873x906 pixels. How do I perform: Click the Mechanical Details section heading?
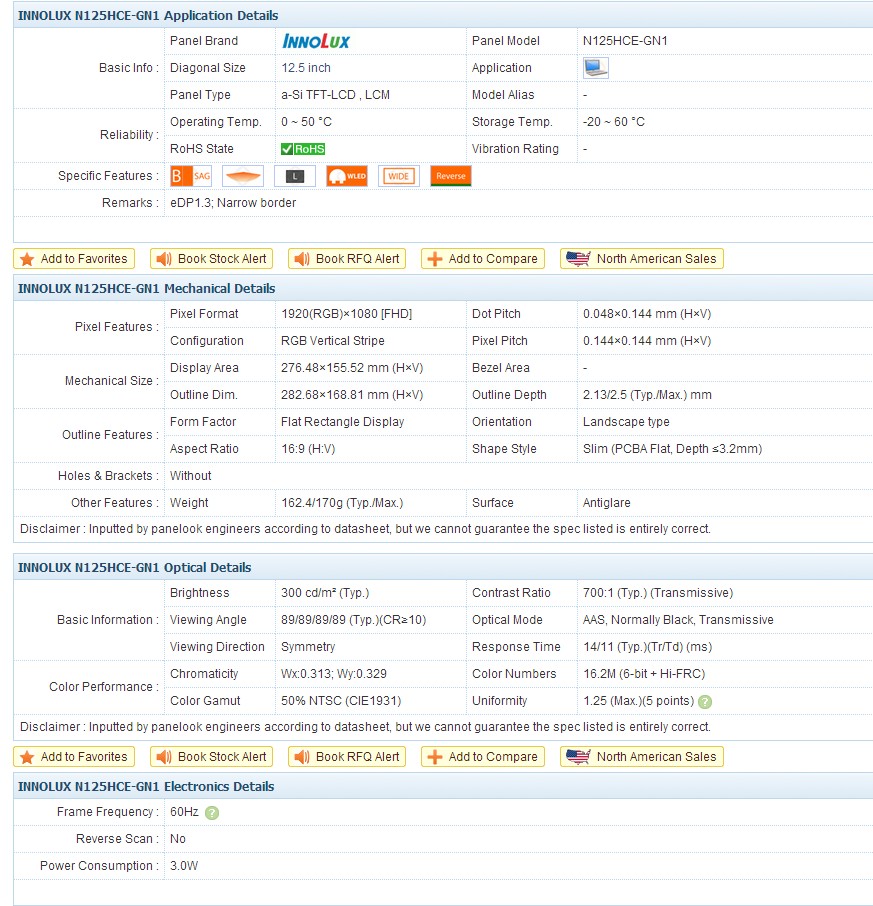(147, 288)
